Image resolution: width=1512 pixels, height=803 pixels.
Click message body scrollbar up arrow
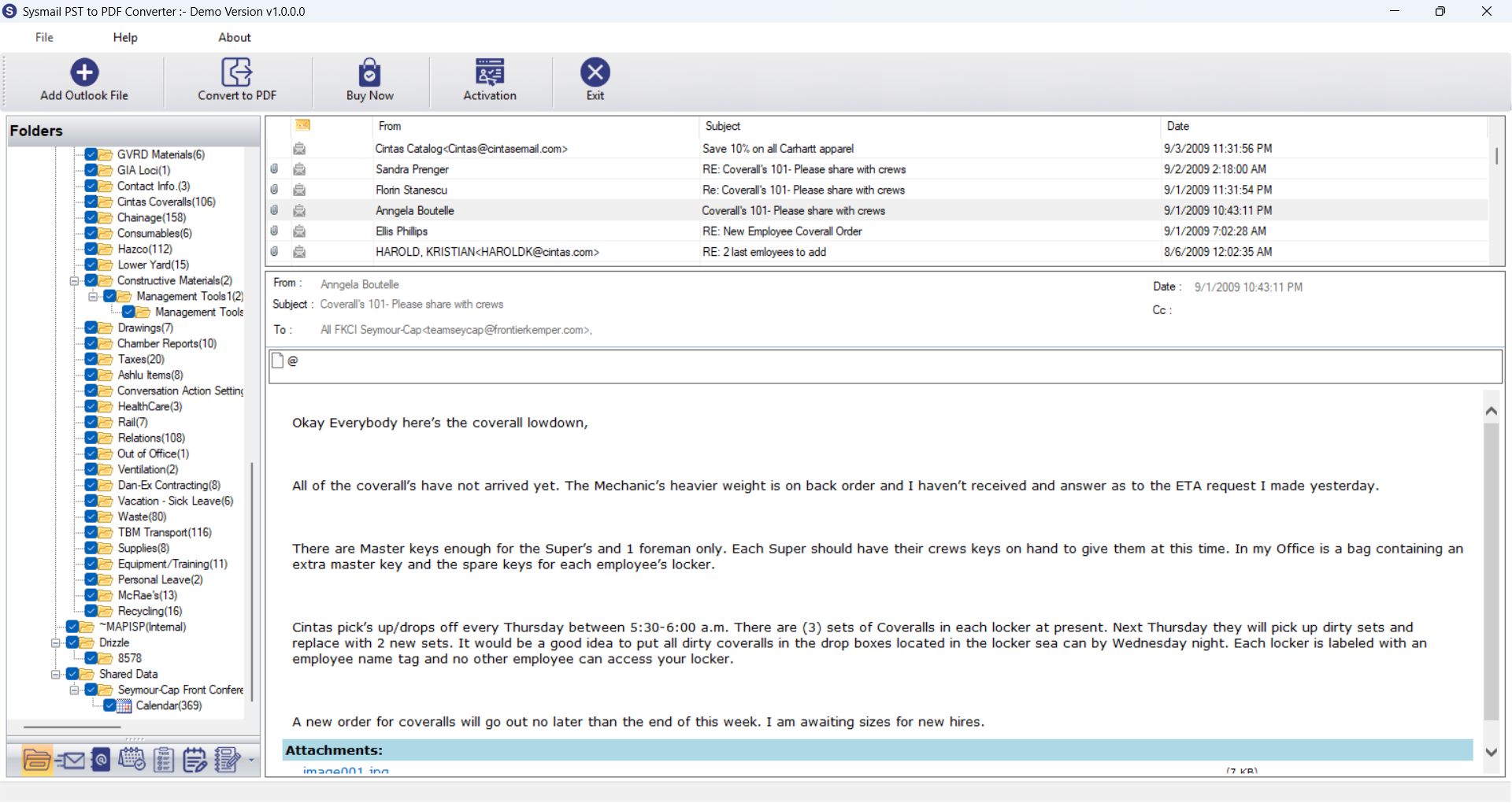tap(1491, 411)
